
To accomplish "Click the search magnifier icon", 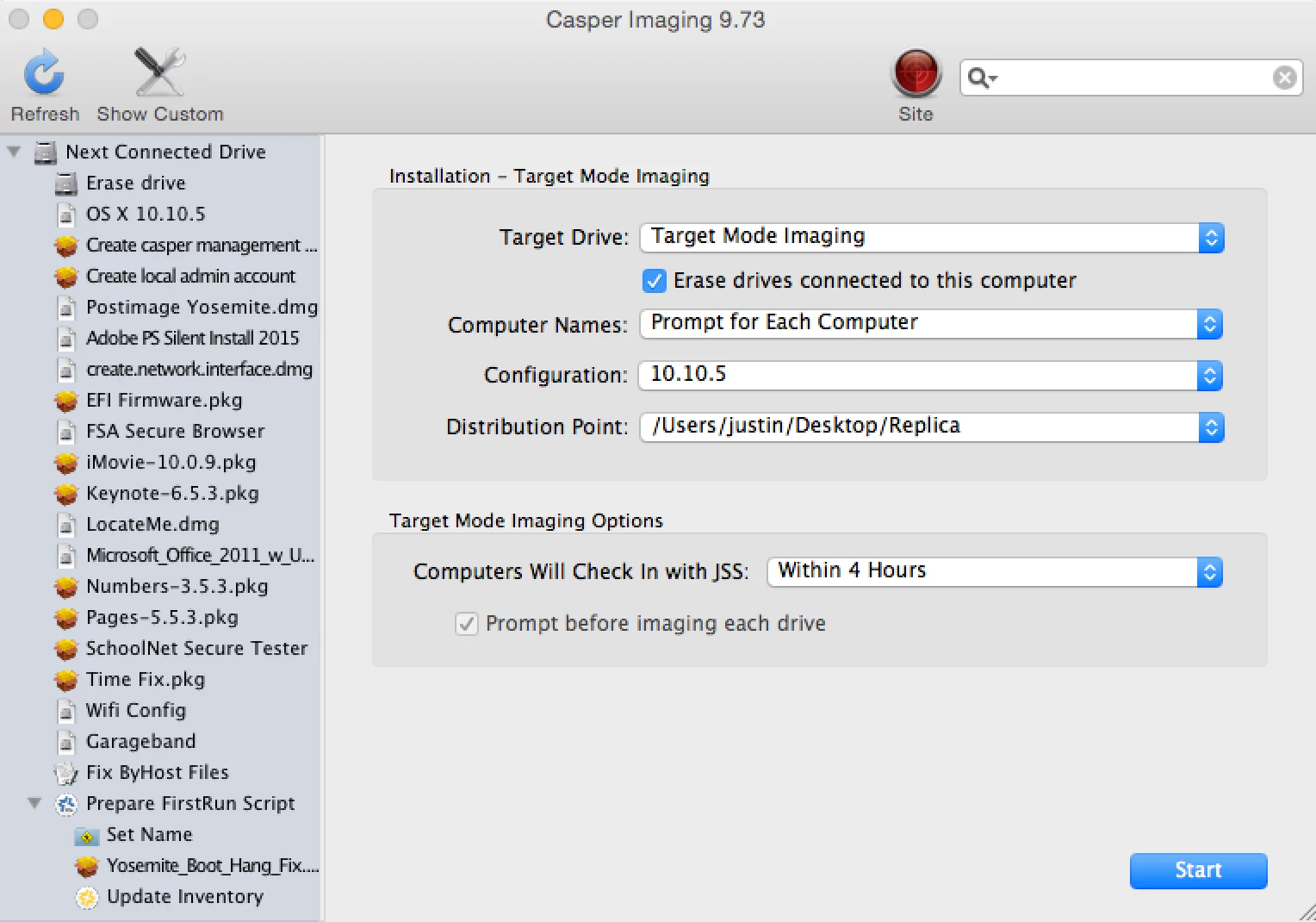I will 981,78.
